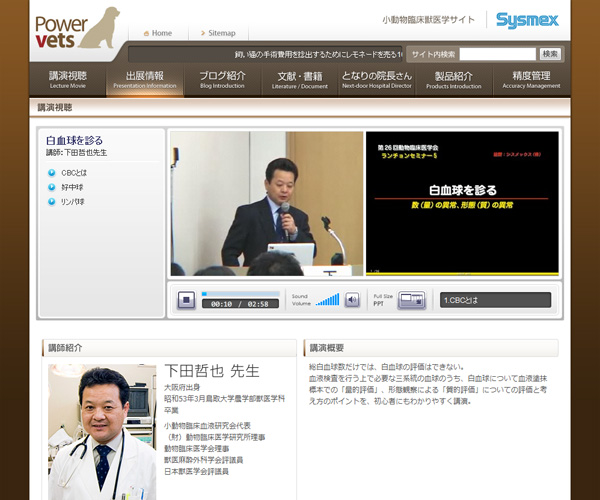600x500 pixels.
Task: Click the site search input field
Action: pos(497,54)
